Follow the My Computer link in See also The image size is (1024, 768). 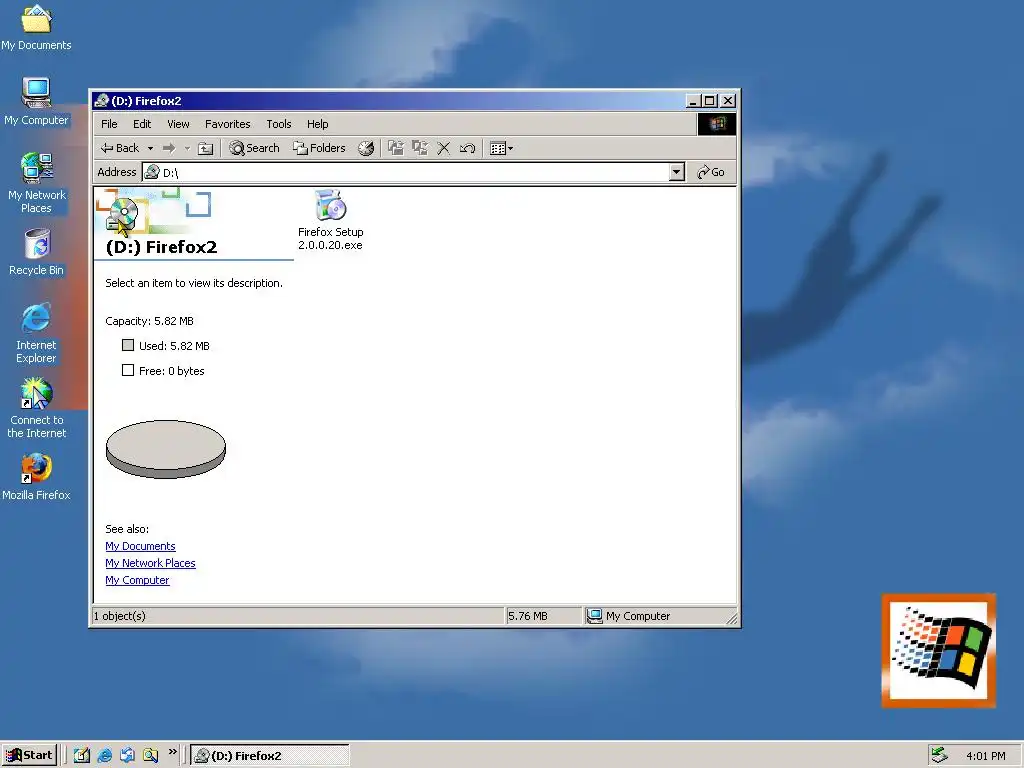(137, 580)
